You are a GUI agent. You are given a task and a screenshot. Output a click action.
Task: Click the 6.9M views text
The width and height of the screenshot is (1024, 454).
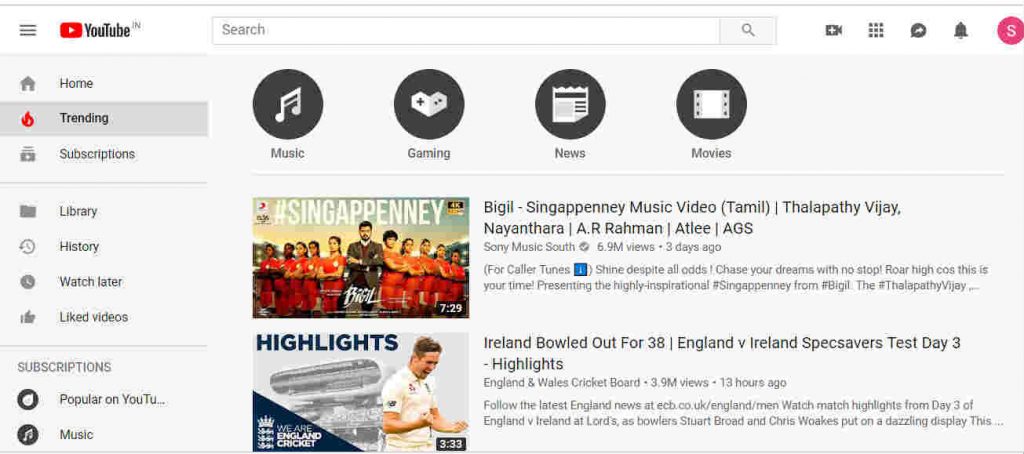626,247
